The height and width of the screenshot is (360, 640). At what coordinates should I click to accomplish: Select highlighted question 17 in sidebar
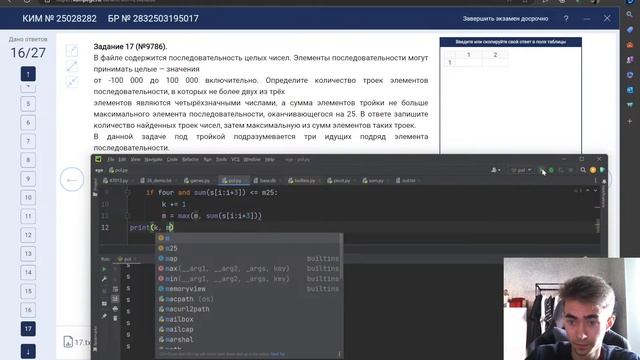tap(28, 329)
